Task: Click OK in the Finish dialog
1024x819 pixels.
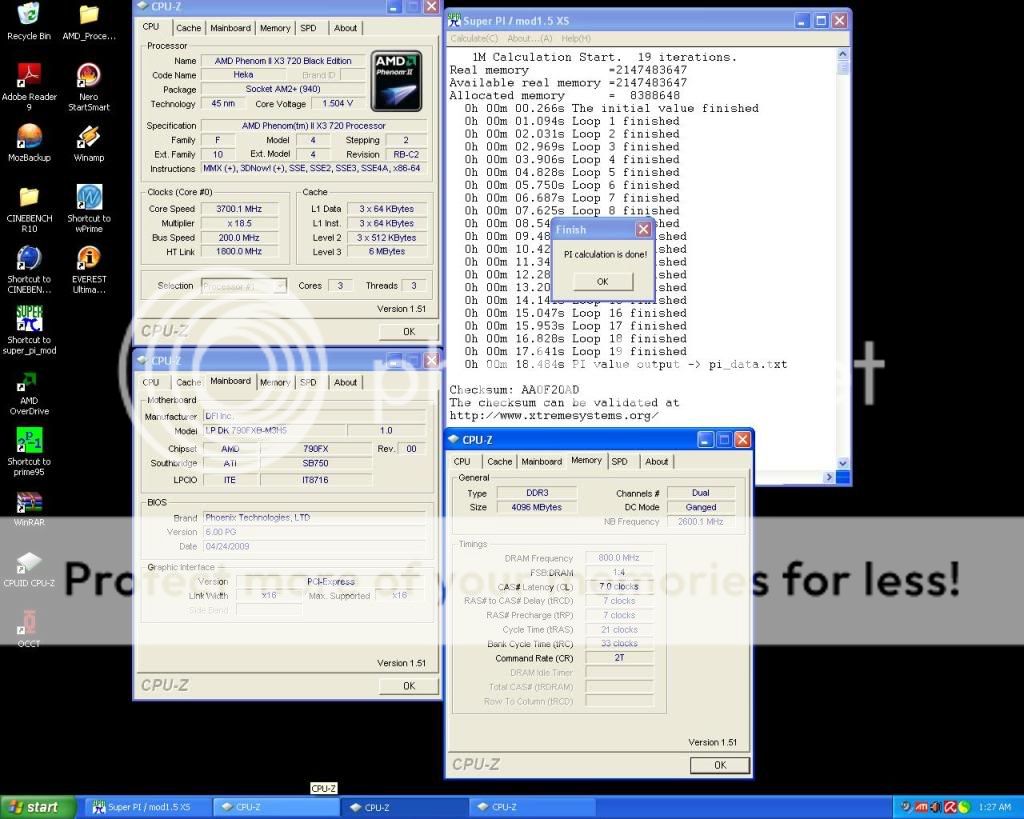Action: click(603, 281)
